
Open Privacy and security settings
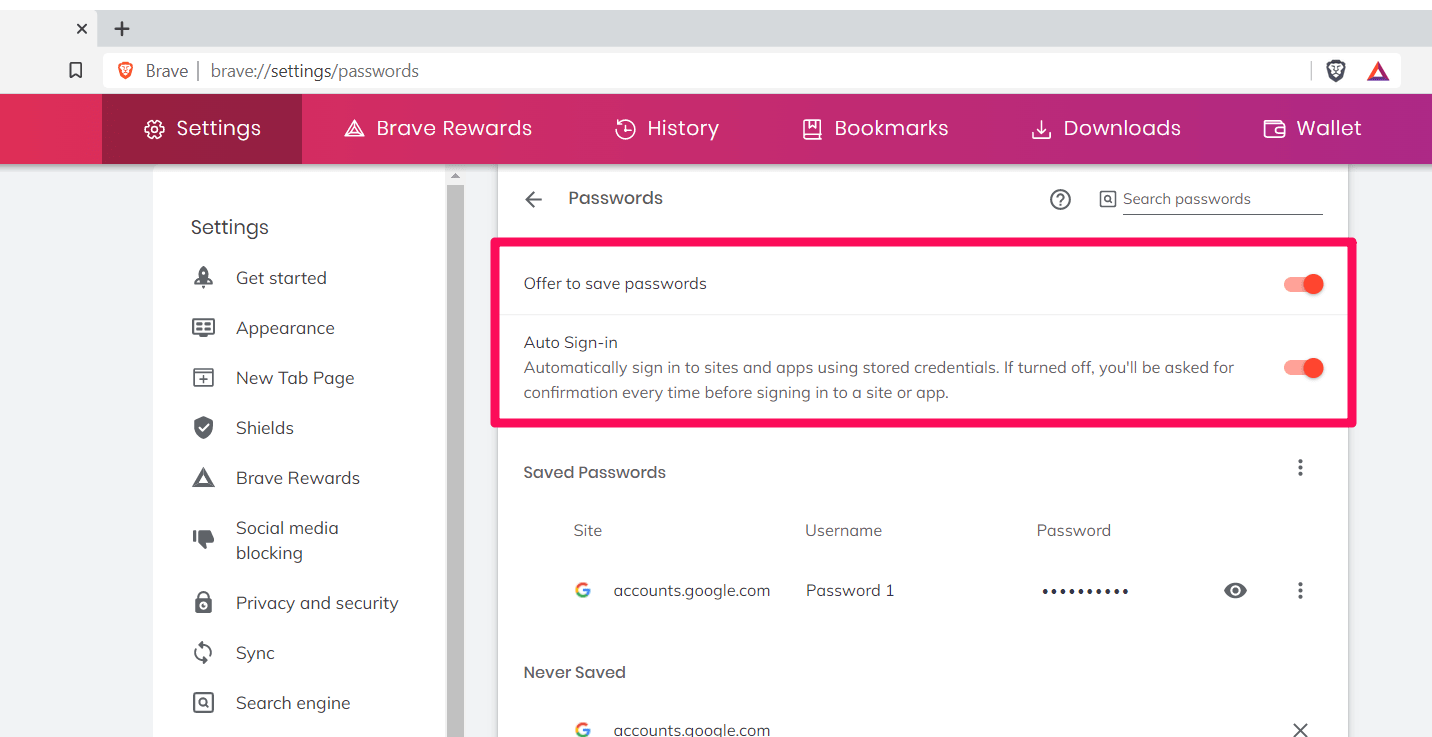point(317,603)
